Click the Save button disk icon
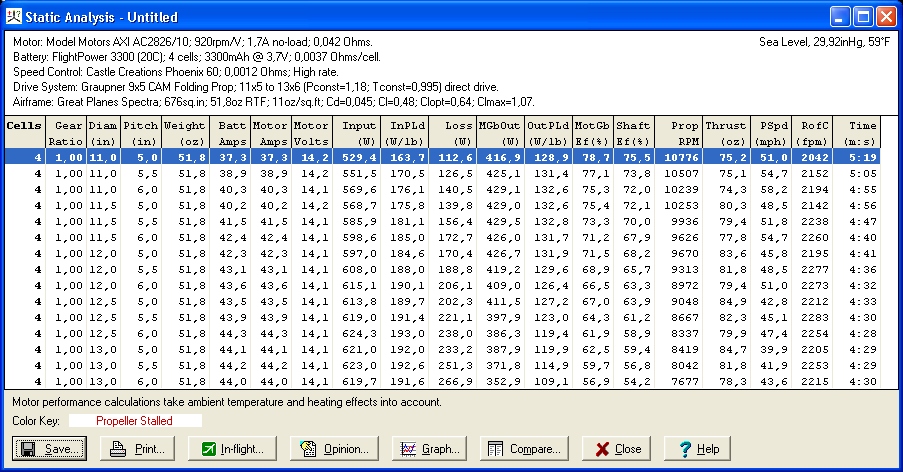903x472 pixels. click(x=28, y=449)
